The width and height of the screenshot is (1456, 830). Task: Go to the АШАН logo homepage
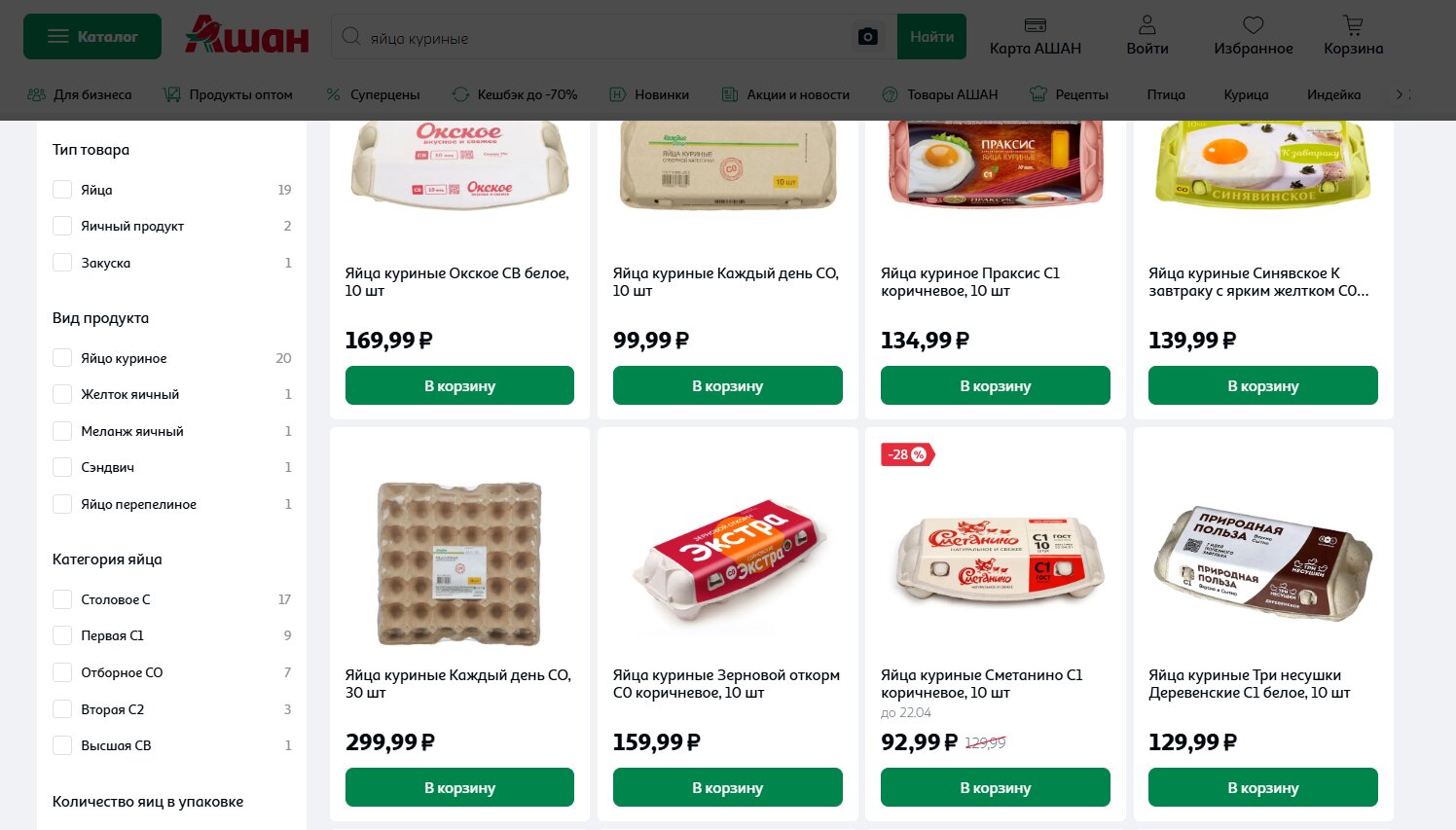247,36
